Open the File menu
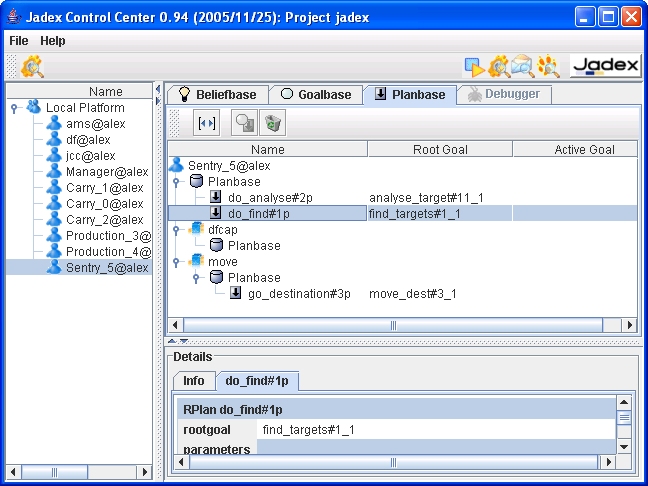 [19, 40]
